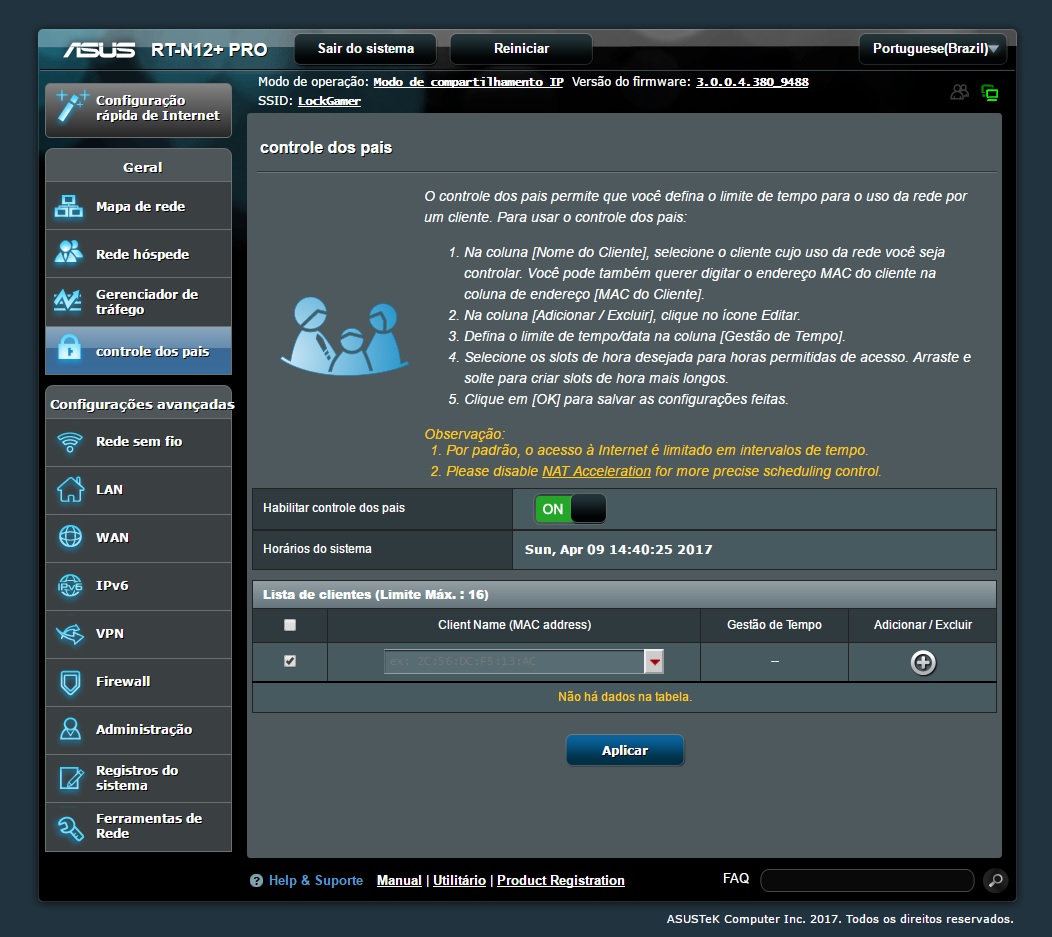Select the controle dos pais tab
Image resolution: width=1052 pixels, height=937 pixels.
(x=138, y=350)
